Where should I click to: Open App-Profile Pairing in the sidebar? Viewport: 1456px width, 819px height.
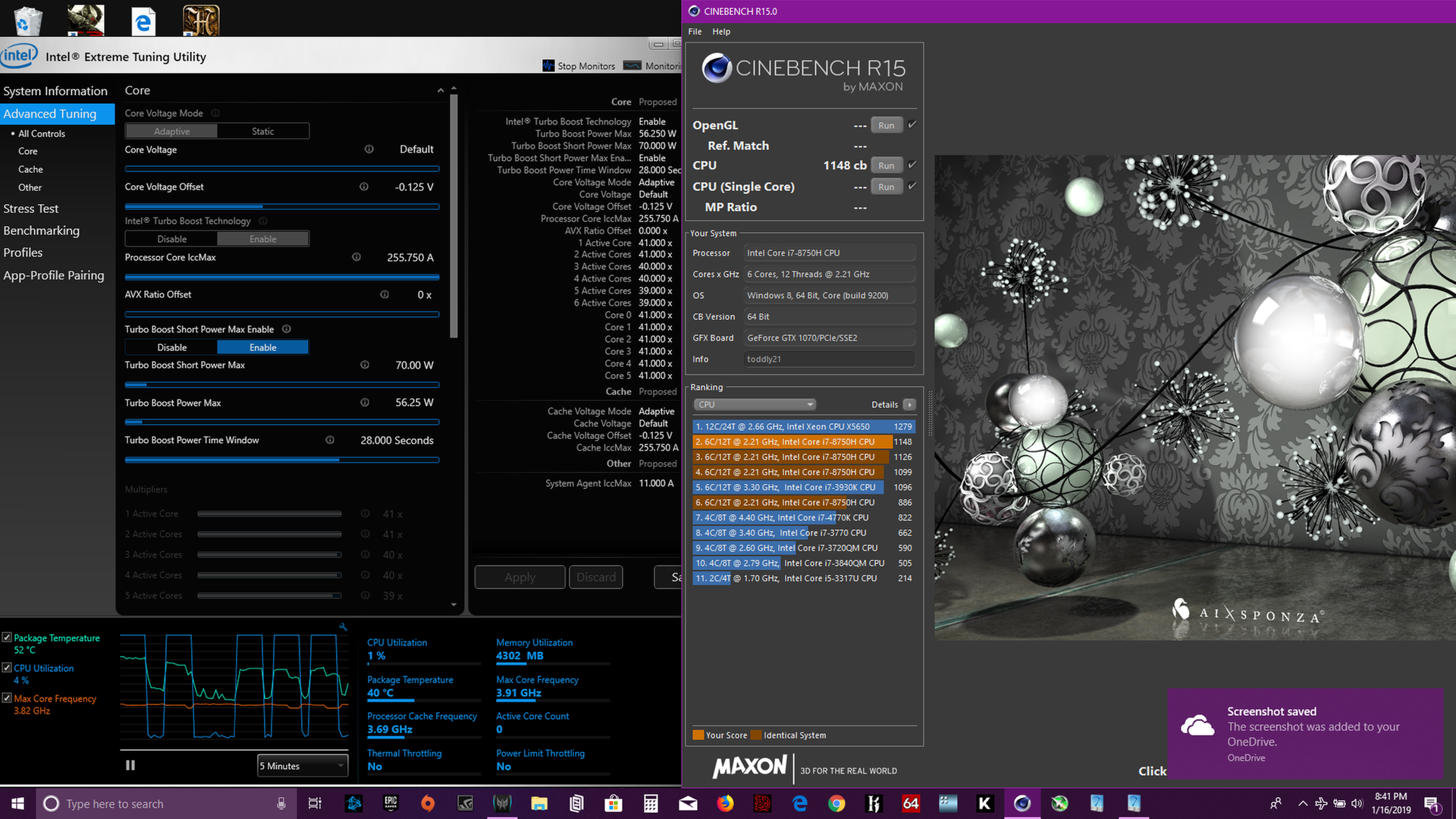pos(53,275)
